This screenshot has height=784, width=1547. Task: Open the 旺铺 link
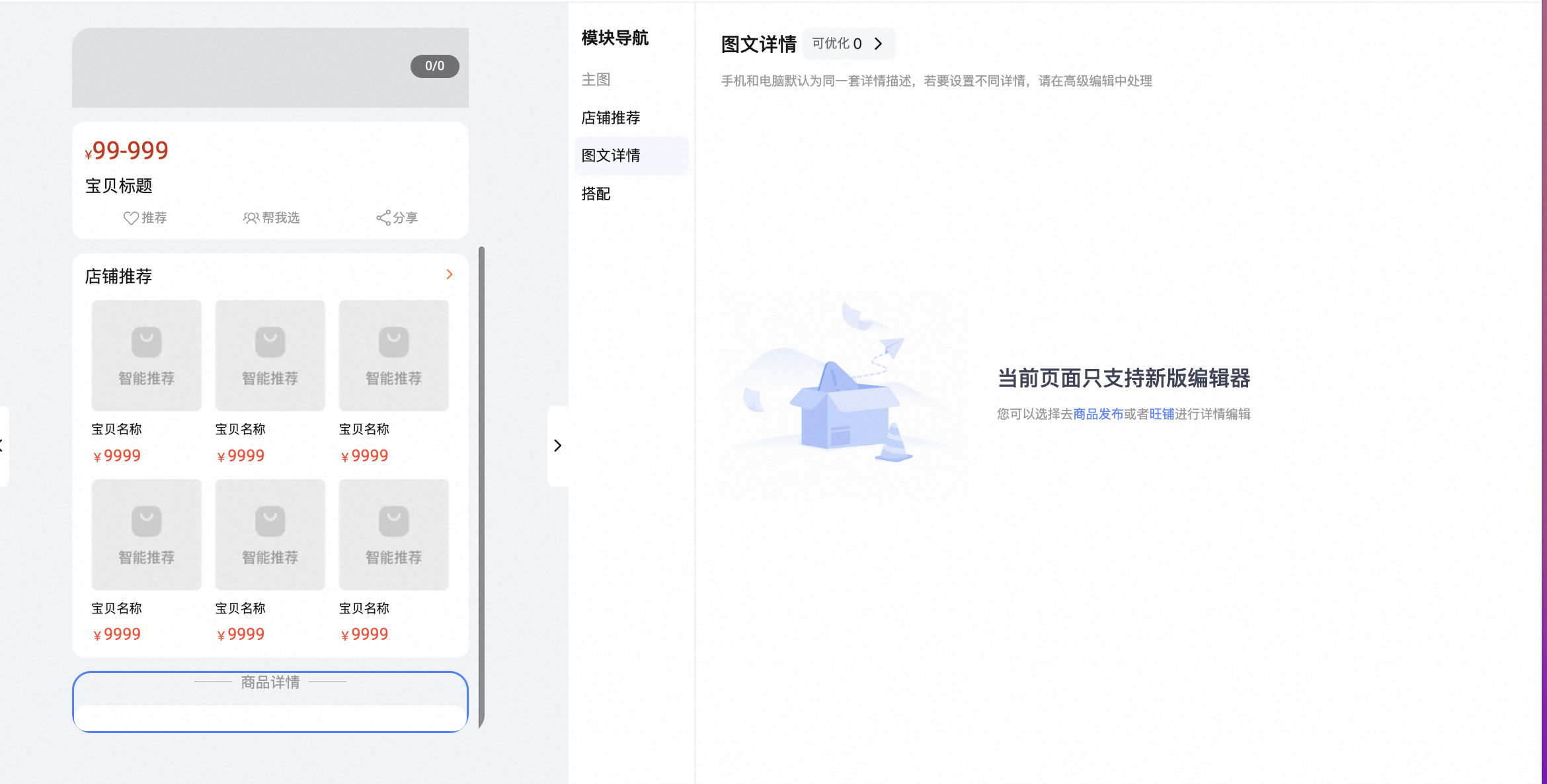click(x=1162, y=414)
